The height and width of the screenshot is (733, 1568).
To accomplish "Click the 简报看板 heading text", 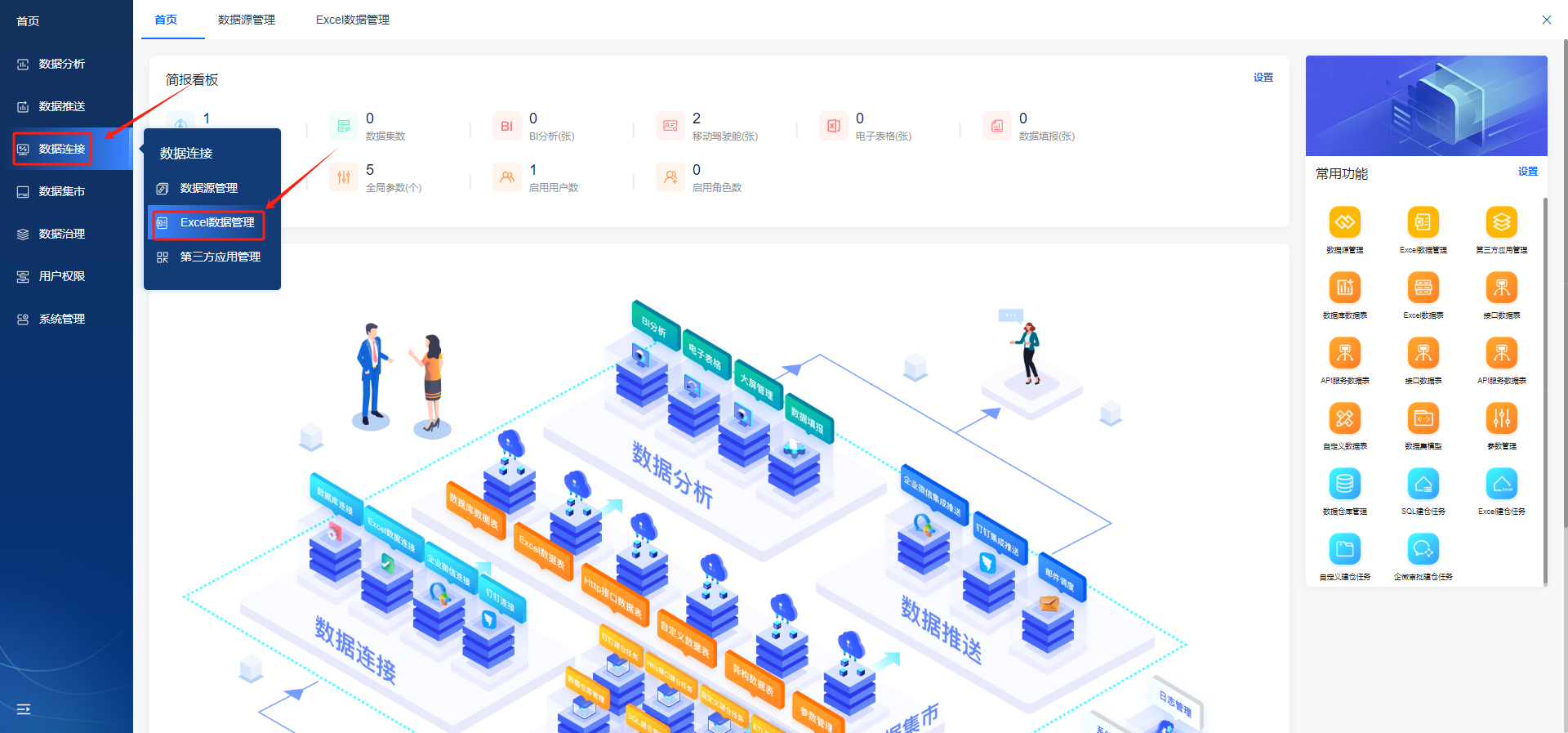I will 192,79.
